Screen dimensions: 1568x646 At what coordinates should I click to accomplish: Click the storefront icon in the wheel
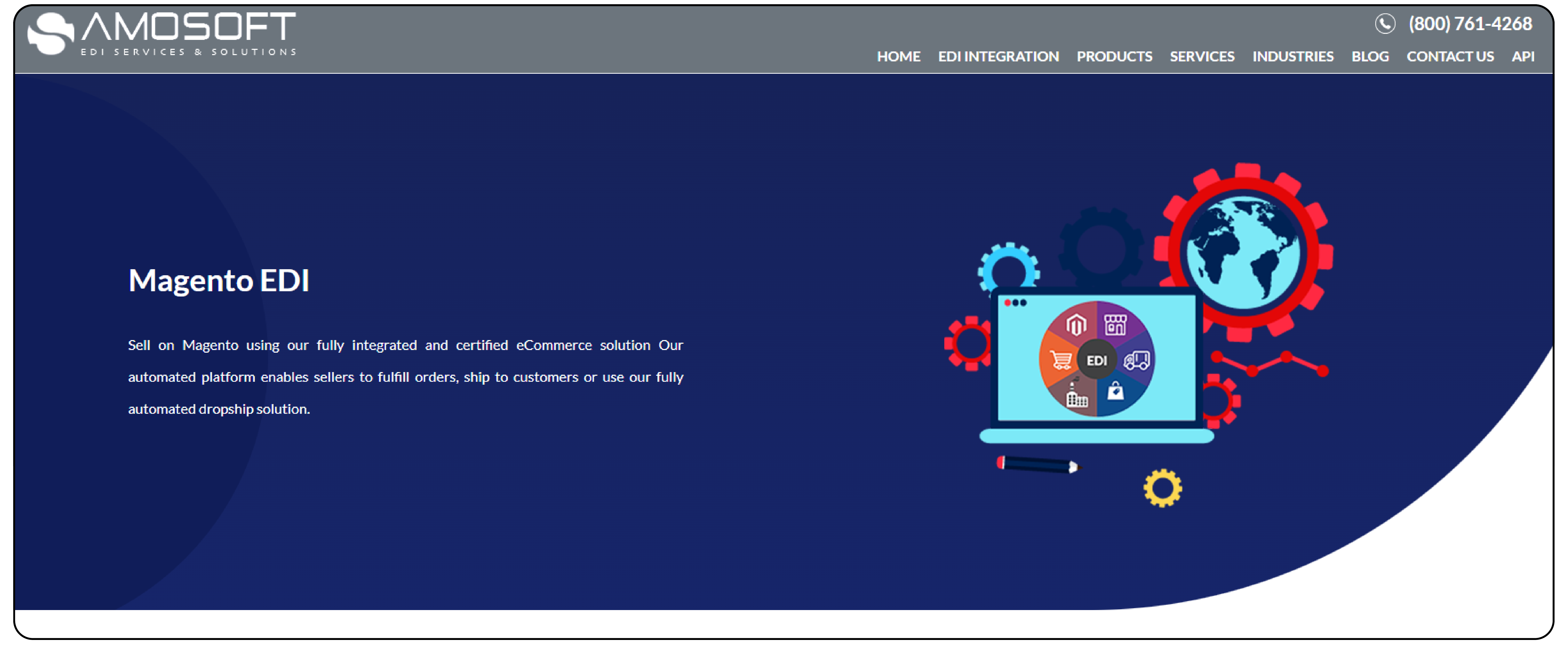[1115, 325]
